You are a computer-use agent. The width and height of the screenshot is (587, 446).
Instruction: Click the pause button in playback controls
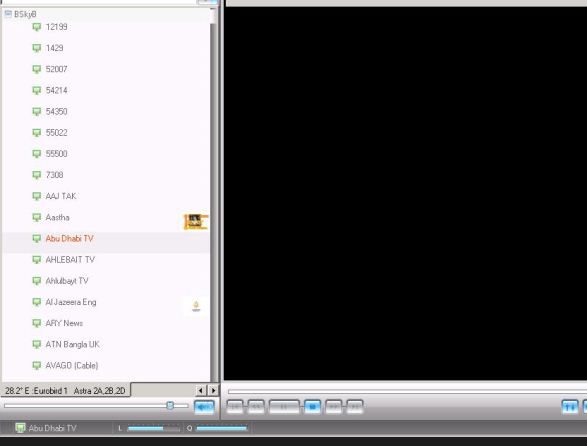click(x=284, y=407)
